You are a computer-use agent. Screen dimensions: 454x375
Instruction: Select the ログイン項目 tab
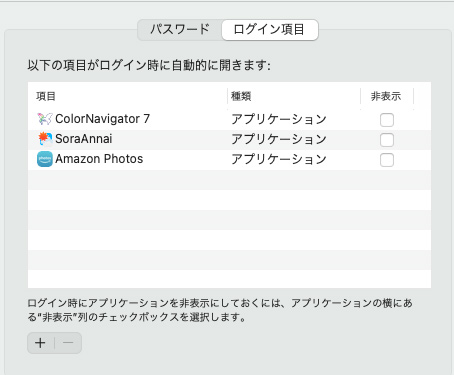(270, 30)
